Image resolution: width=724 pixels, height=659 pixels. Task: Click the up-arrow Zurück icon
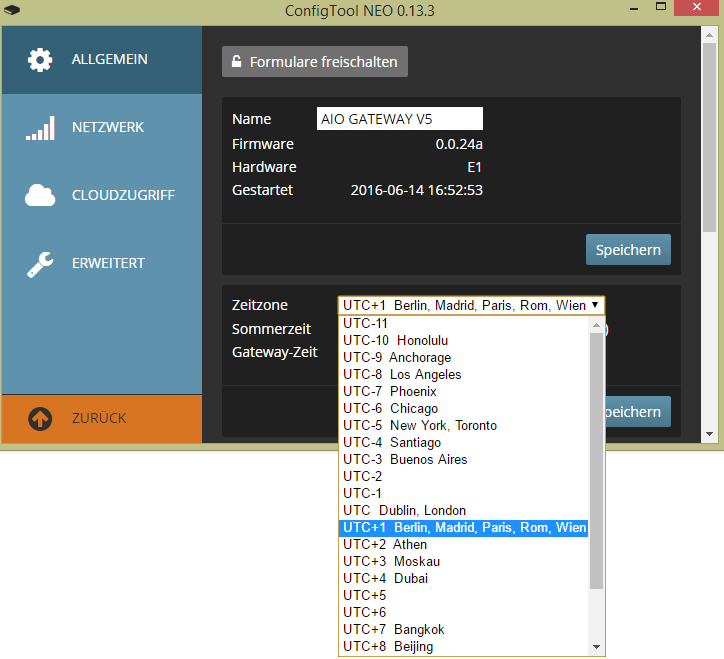click(x=40, y=419)
